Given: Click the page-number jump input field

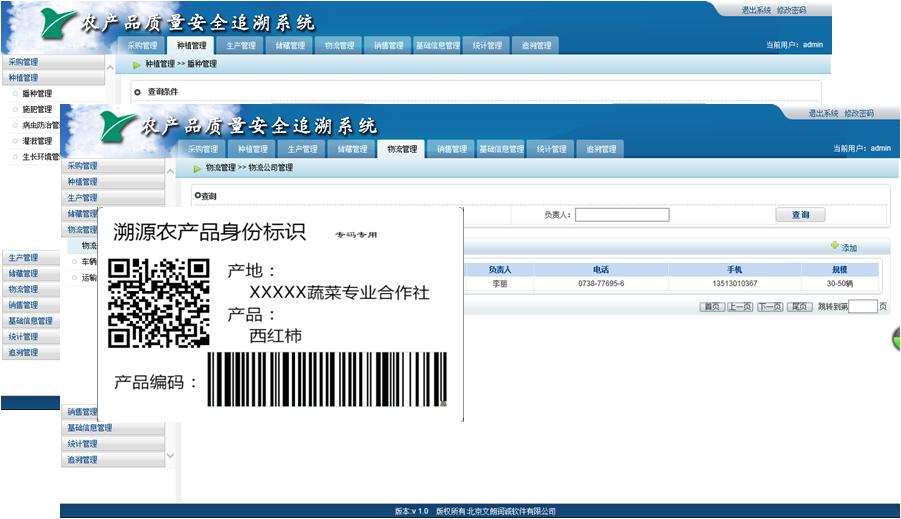Looking at the screenshot, I should pos(863,306).
